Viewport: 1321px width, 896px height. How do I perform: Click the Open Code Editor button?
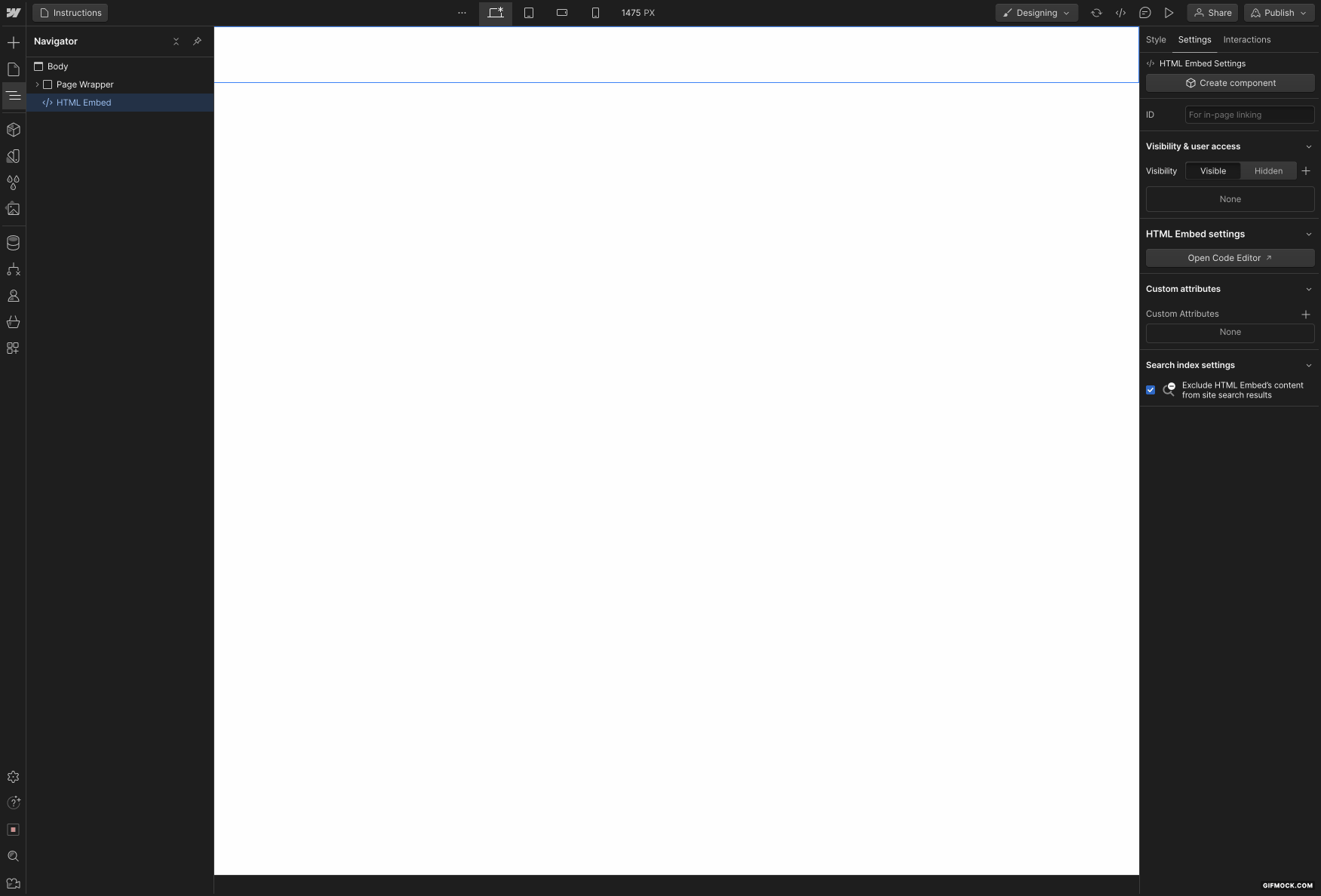point(1230,258)
